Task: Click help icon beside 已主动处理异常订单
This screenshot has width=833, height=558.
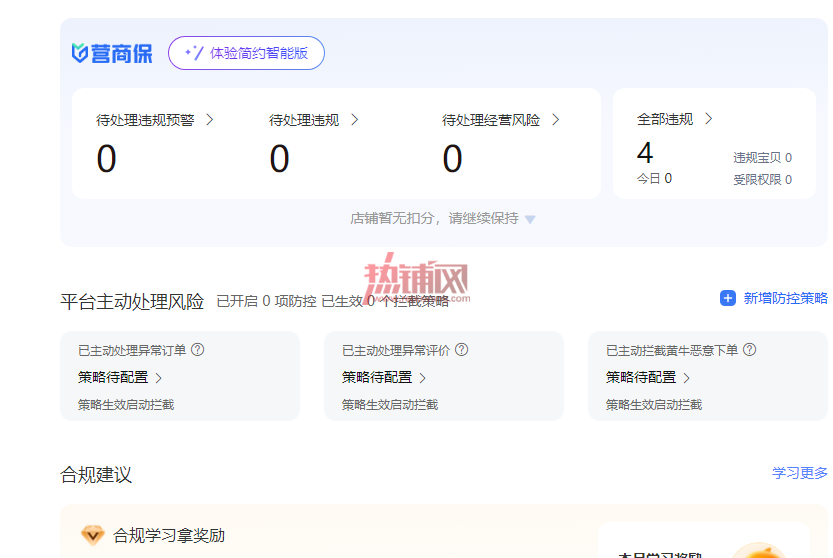Action: pyautogui.click(x=198, y=350)
